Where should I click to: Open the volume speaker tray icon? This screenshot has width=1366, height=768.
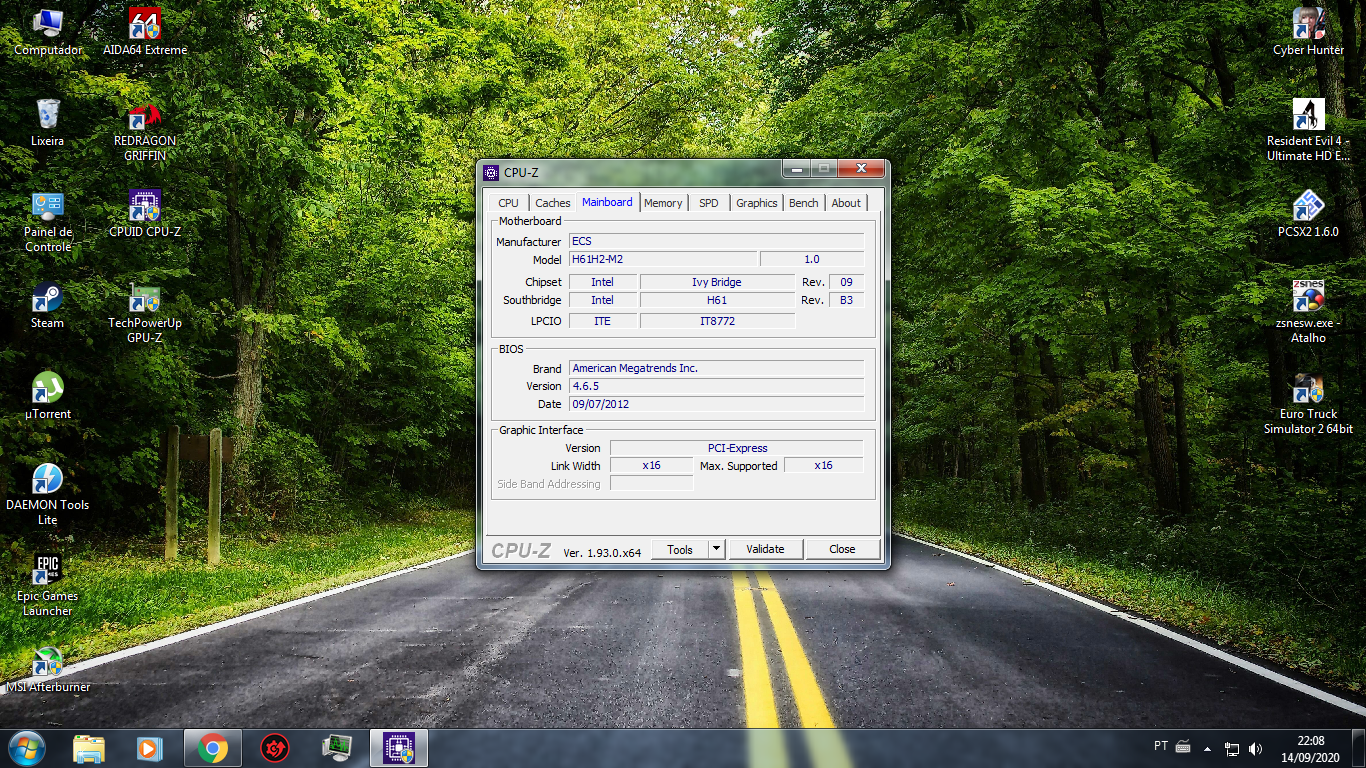tap(1256, 748)
